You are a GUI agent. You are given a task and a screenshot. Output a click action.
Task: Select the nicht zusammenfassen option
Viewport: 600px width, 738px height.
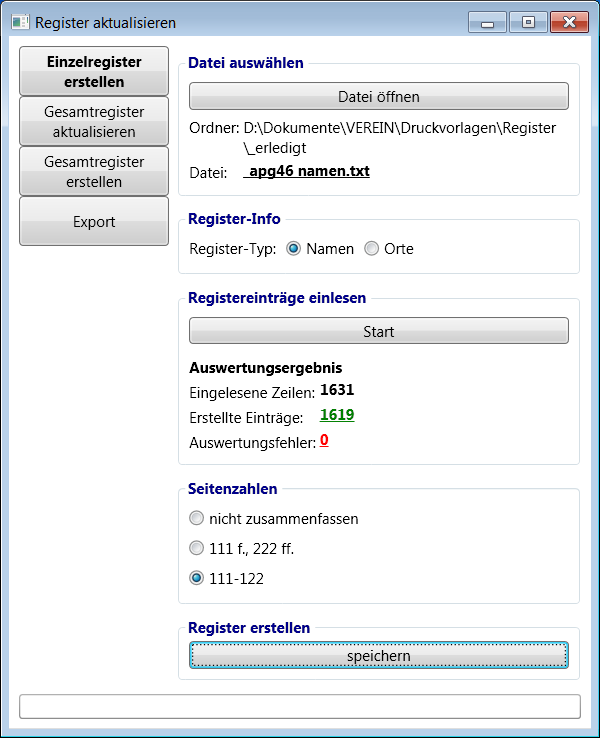click(x=197, y=519)
